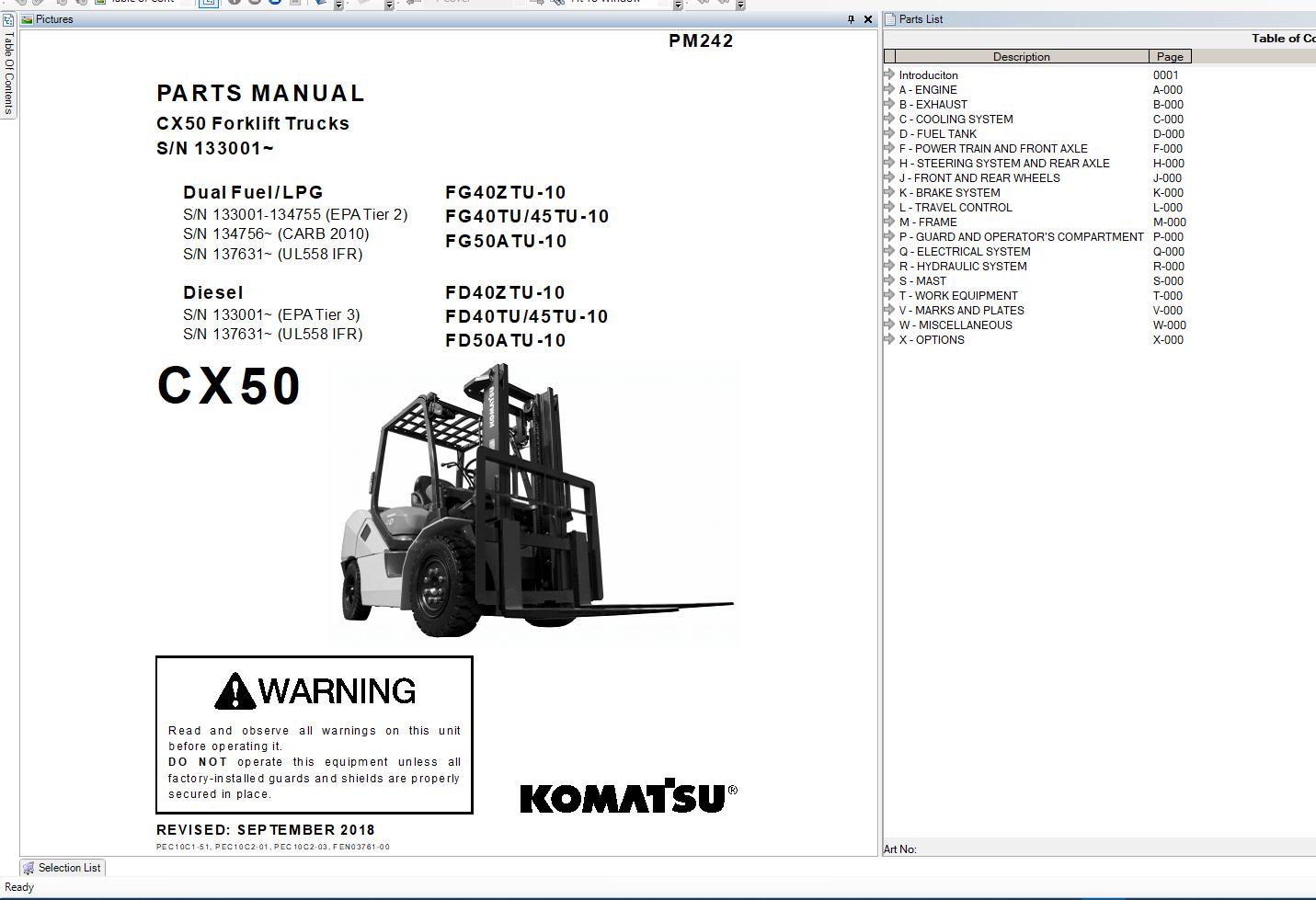Open the T - WORK EQUIPMENT section
The width and height of the screenshot is (1316, 900).
958,296
